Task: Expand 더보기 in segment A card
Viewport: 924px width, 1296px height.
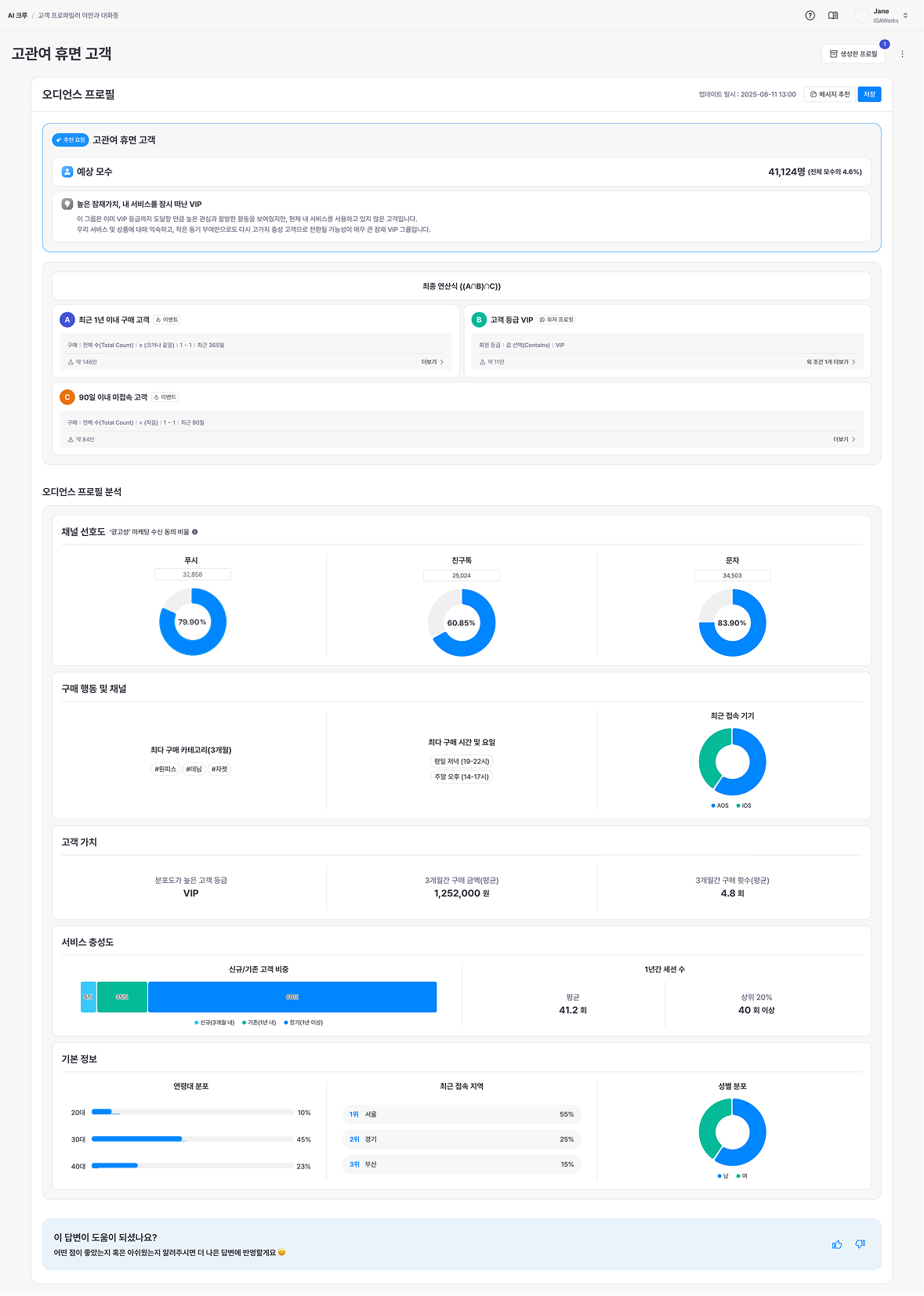Action: coord(433,362)
